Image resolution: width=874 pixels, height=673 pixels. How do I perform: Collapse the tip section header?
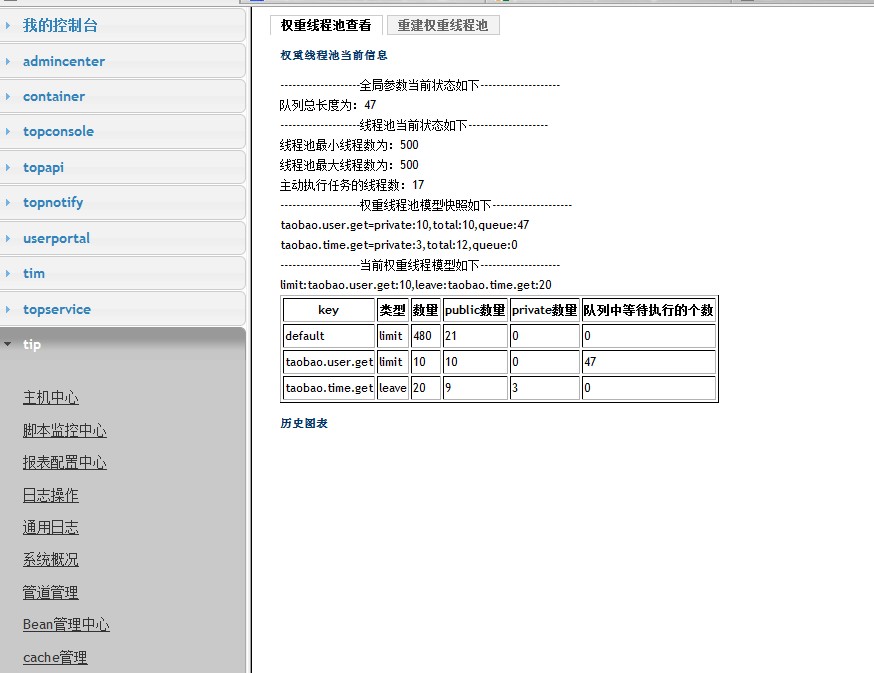point(122,345)
